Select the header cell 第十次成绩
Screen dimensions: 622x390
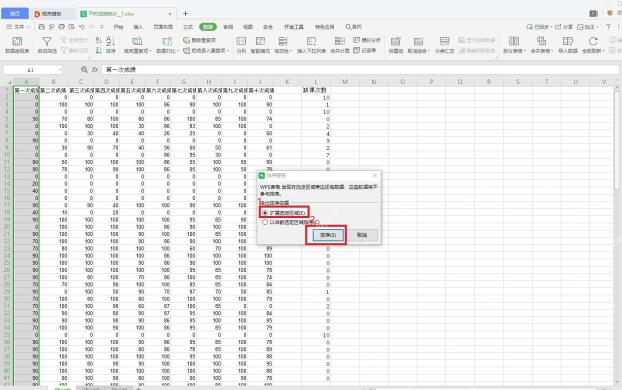coord(261,90)
